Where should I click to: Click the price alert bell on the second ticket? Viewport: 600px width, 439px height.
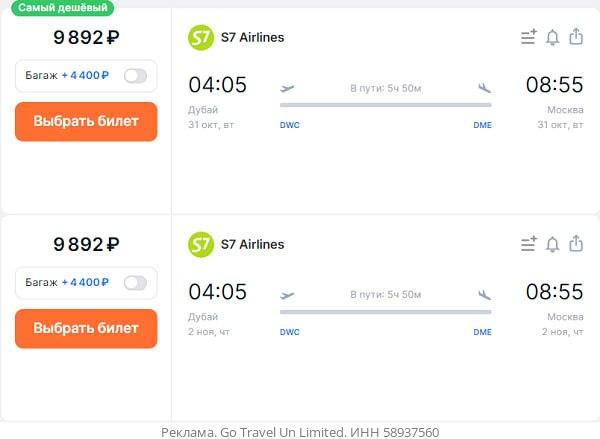pos(552,244)
